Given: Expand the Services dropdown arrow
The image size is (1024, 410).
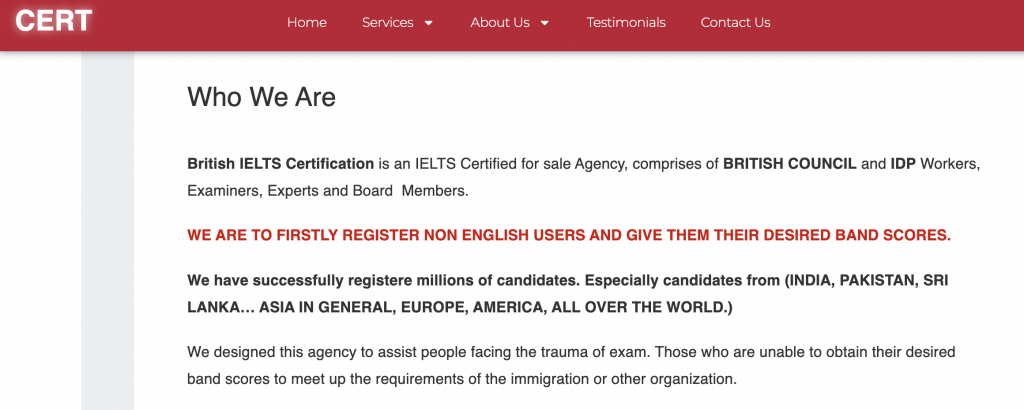Looking at the screenshot, I should [x=428, y=23].
